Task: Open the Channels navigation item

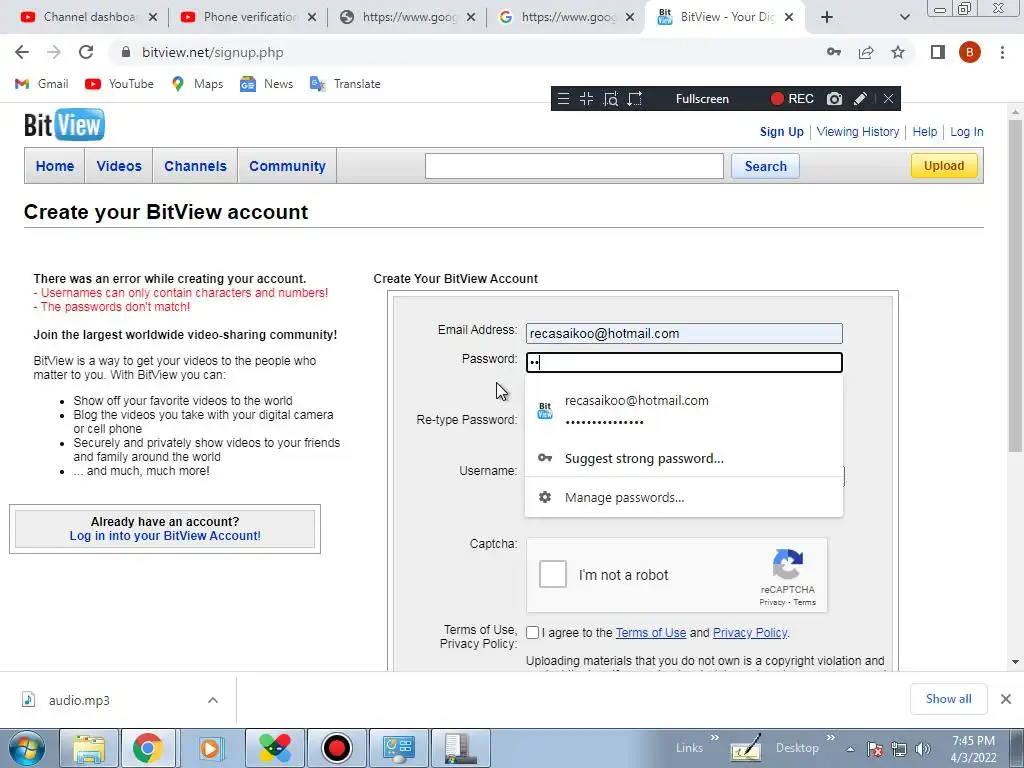Action: [195, 166]
